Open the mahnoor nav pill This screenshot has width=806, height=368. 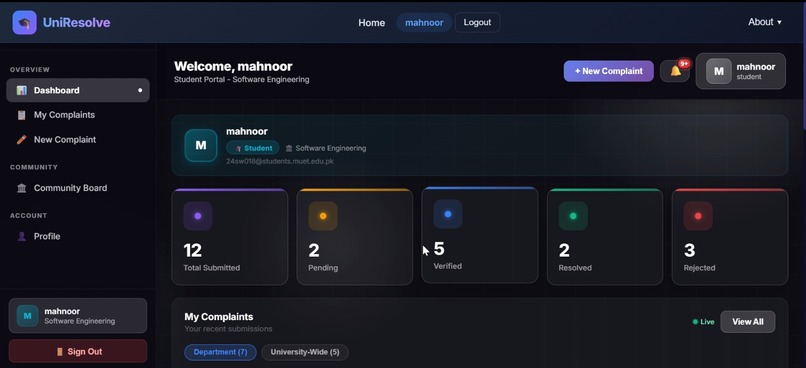tap(424, 23)
